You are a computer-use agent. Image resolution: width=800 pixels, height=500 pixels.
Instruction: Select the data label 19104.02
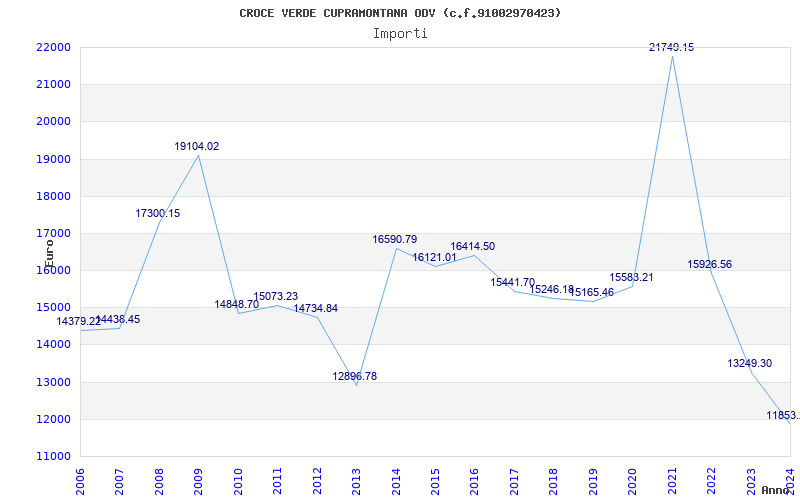coord(197,146)
